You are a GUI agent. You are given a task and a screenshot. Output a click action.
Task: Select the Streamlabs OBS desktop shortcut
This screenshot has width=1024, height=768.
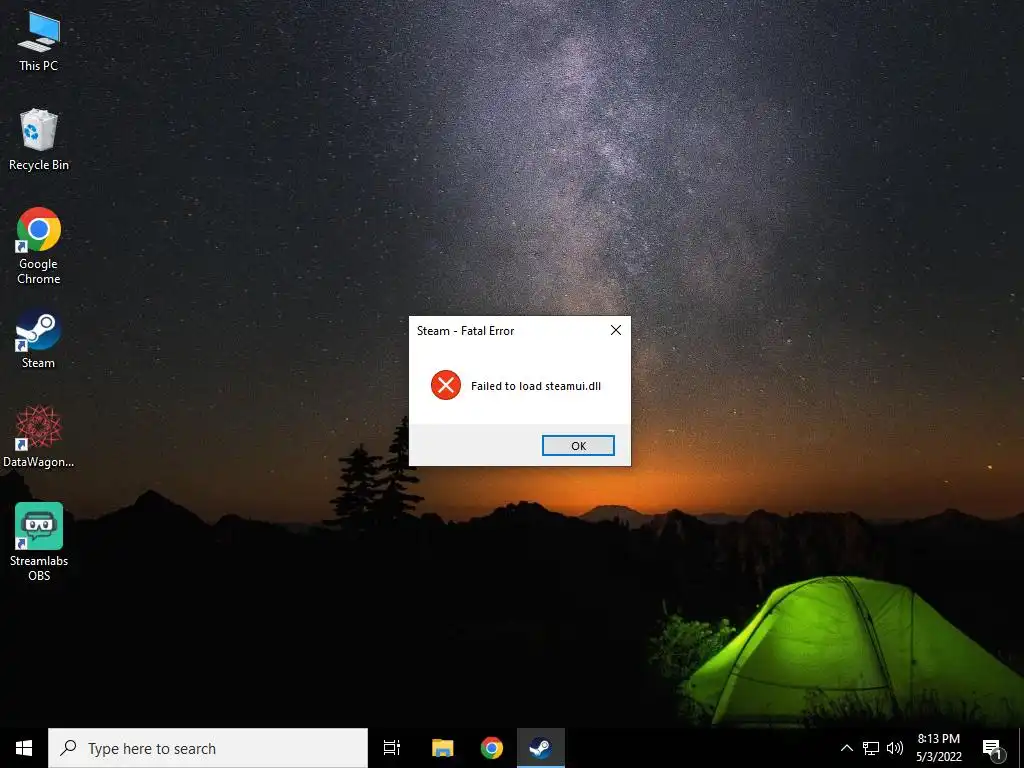(39, 541)
